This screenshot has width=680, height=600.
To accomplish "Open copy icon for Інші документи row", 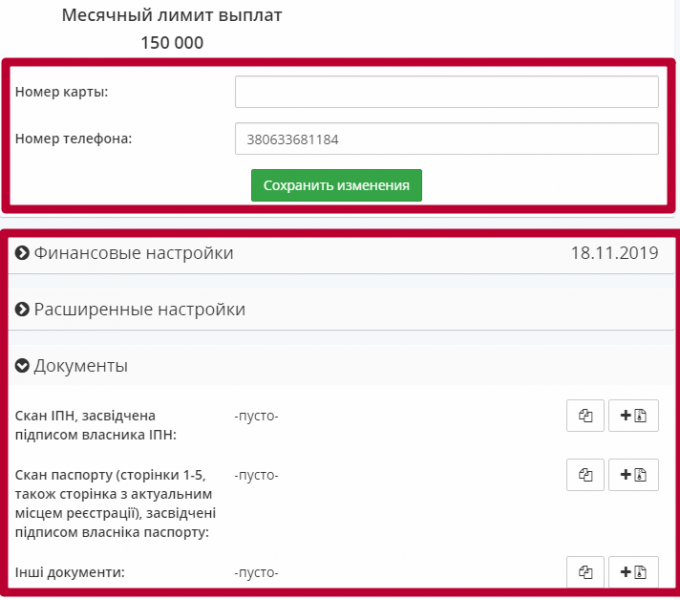I will point(585,572).
